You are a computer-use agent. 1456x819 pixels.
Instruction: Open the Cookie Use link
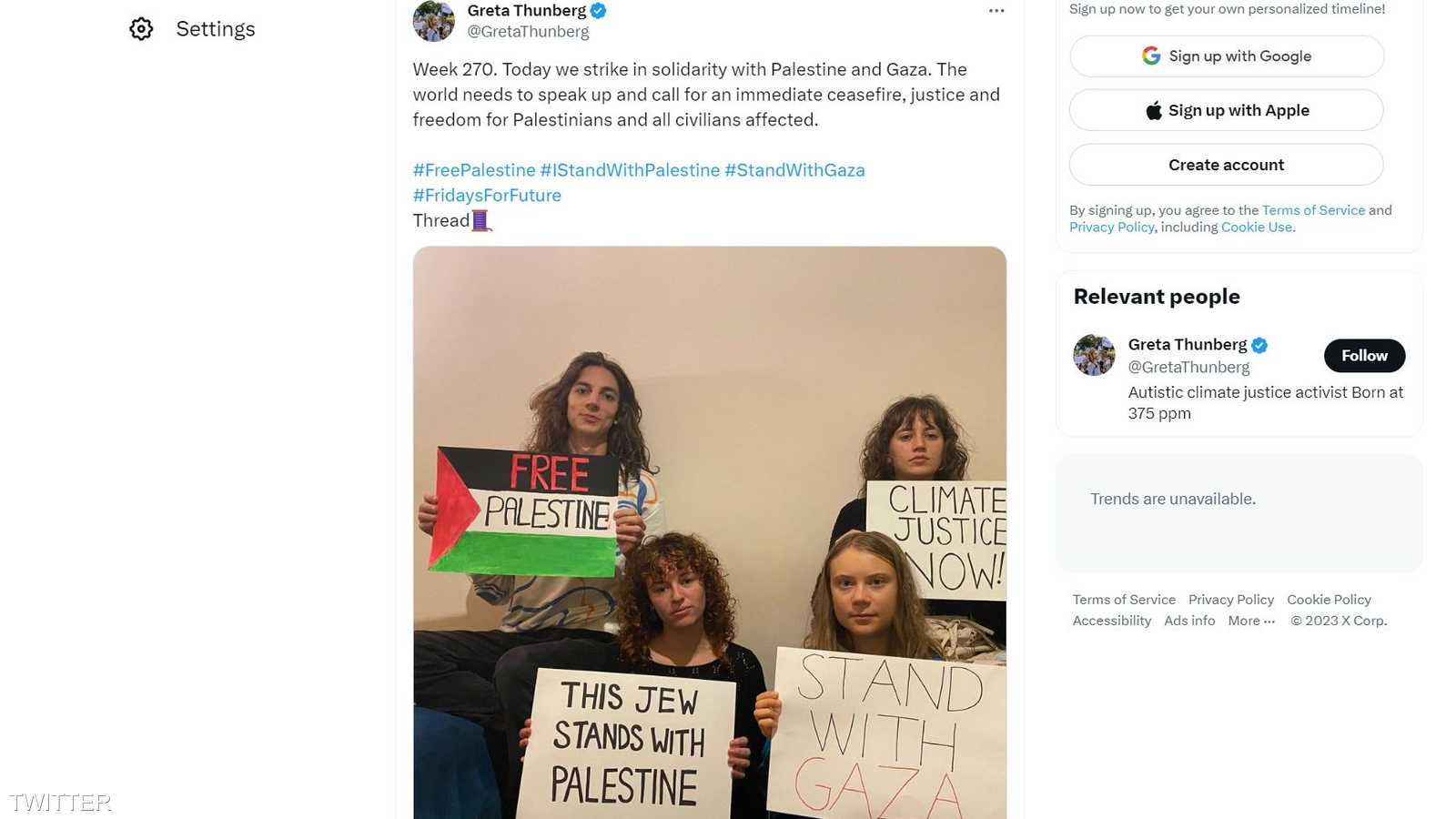click(1256, 227)
